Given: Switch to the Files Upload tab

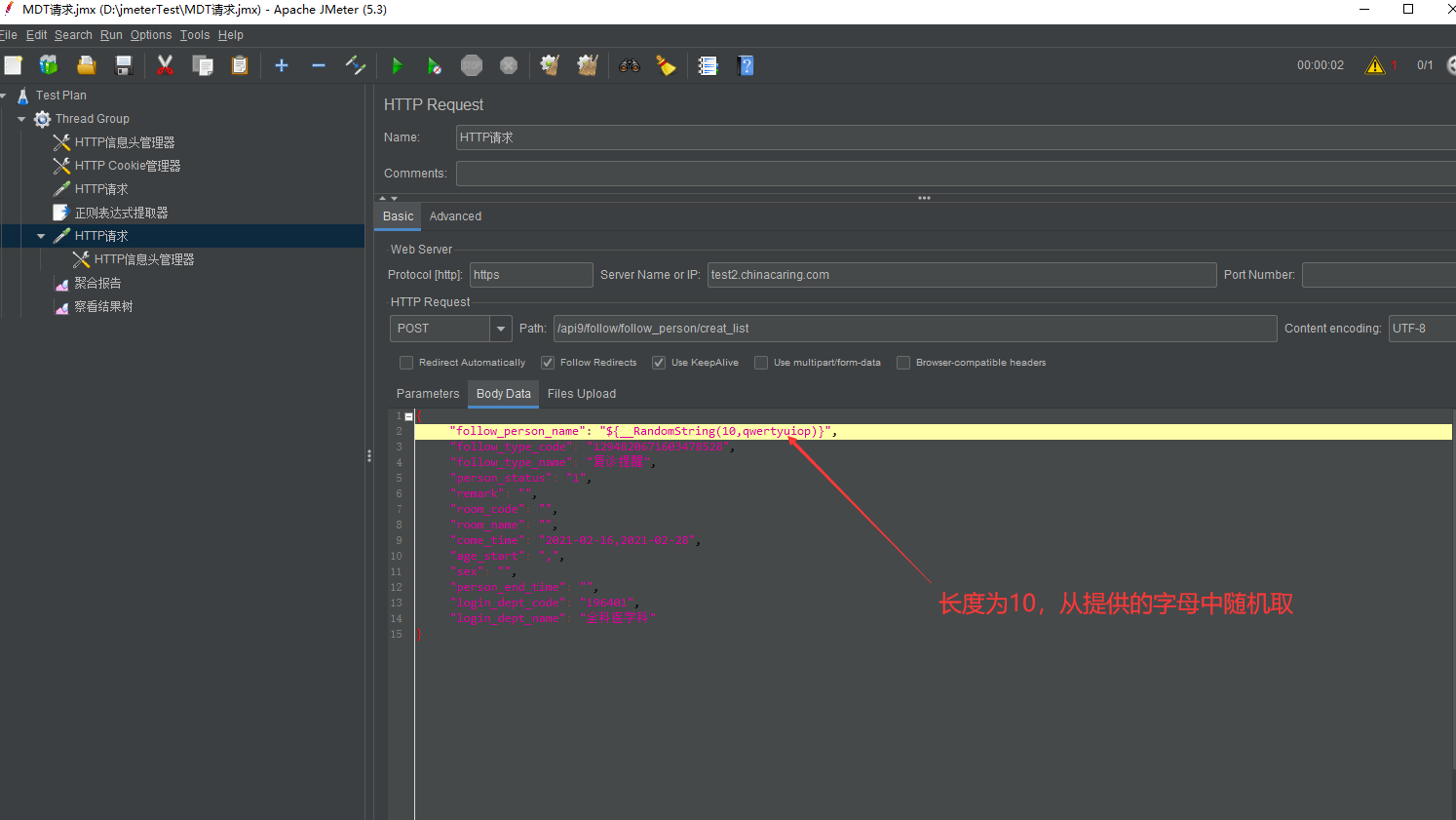Looking at the screenshot, I should 582,394.
